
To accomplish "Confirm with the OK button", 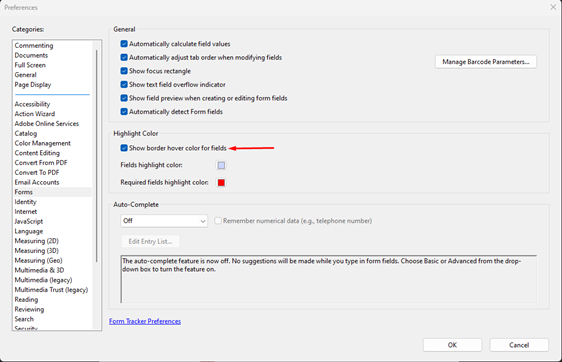I will click(x=452, y=345).
